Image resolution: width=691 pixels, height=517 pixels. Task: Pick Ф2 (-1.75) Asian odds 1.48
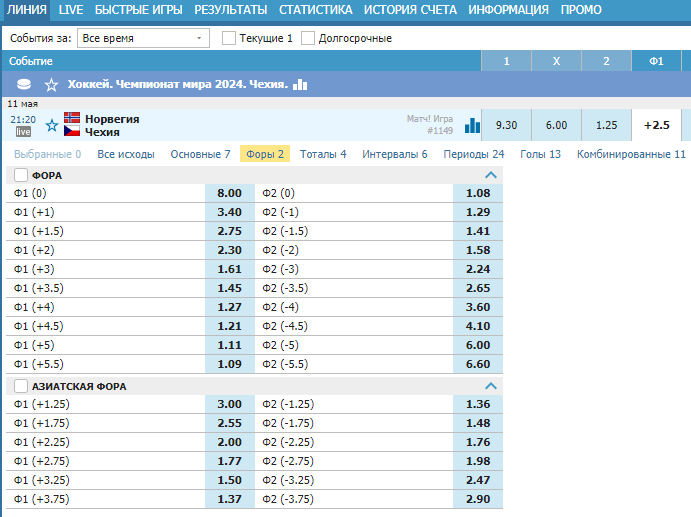pyautogui.click(x=478, y=423)
